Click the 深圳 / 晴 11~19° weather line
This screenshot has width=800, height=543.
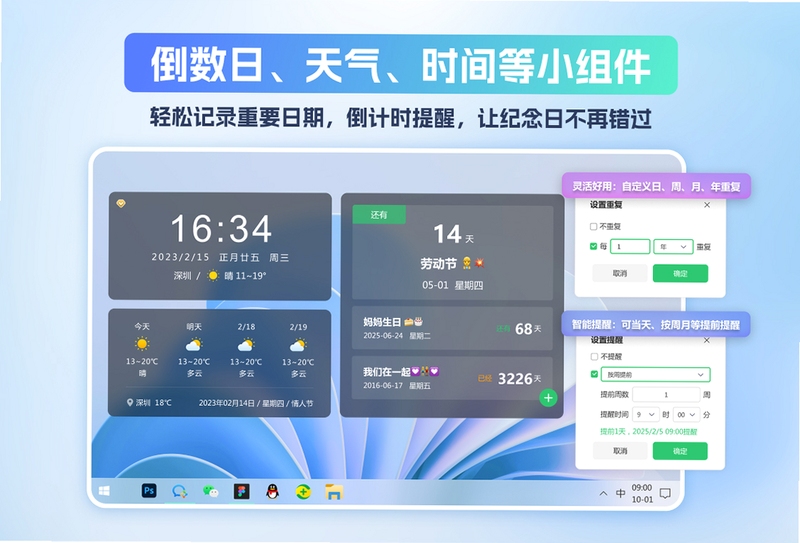pyautogui.click(x=220, y=276)
